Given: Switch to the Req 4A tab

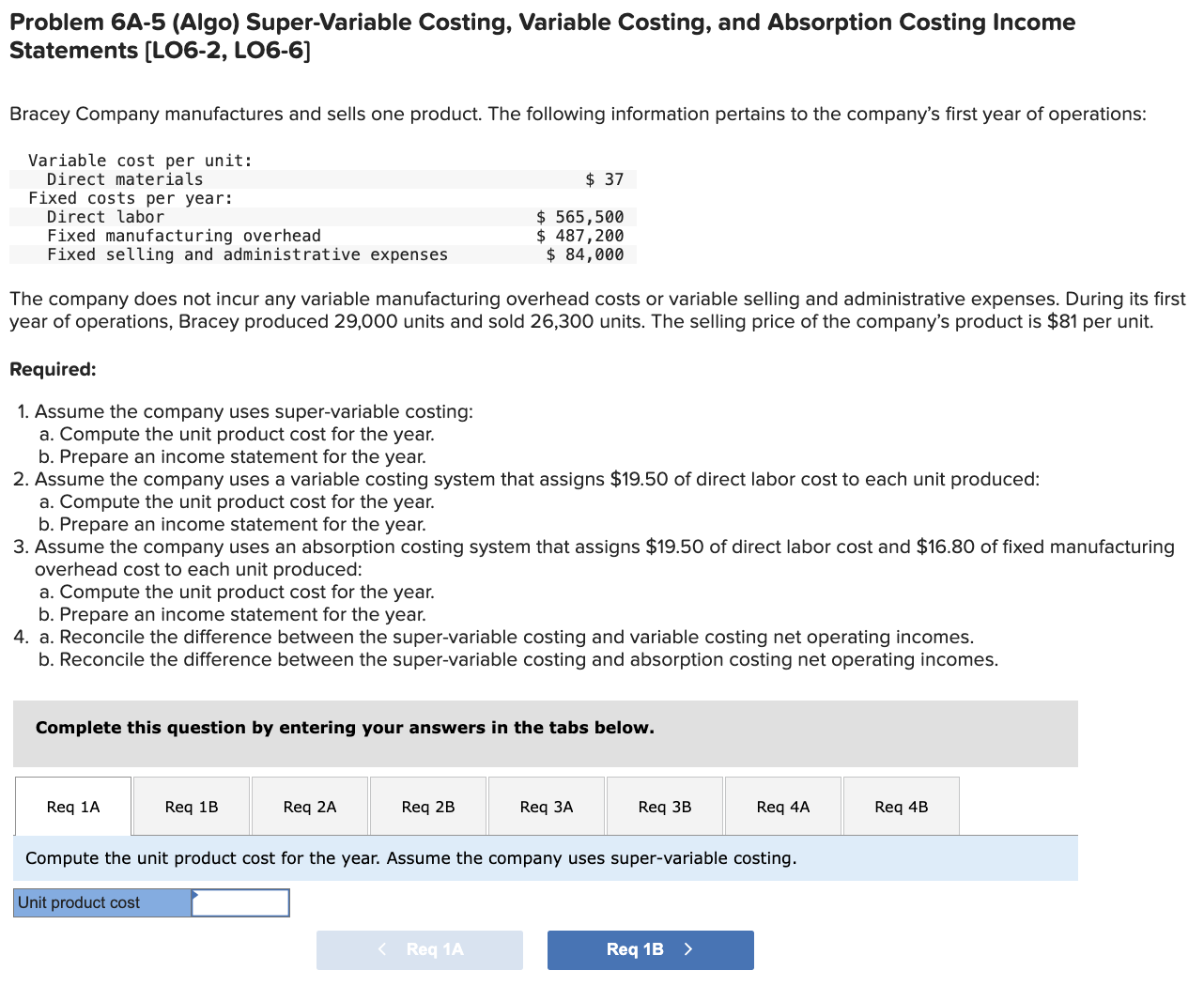Looking at the screenshot, I should 782,805.
